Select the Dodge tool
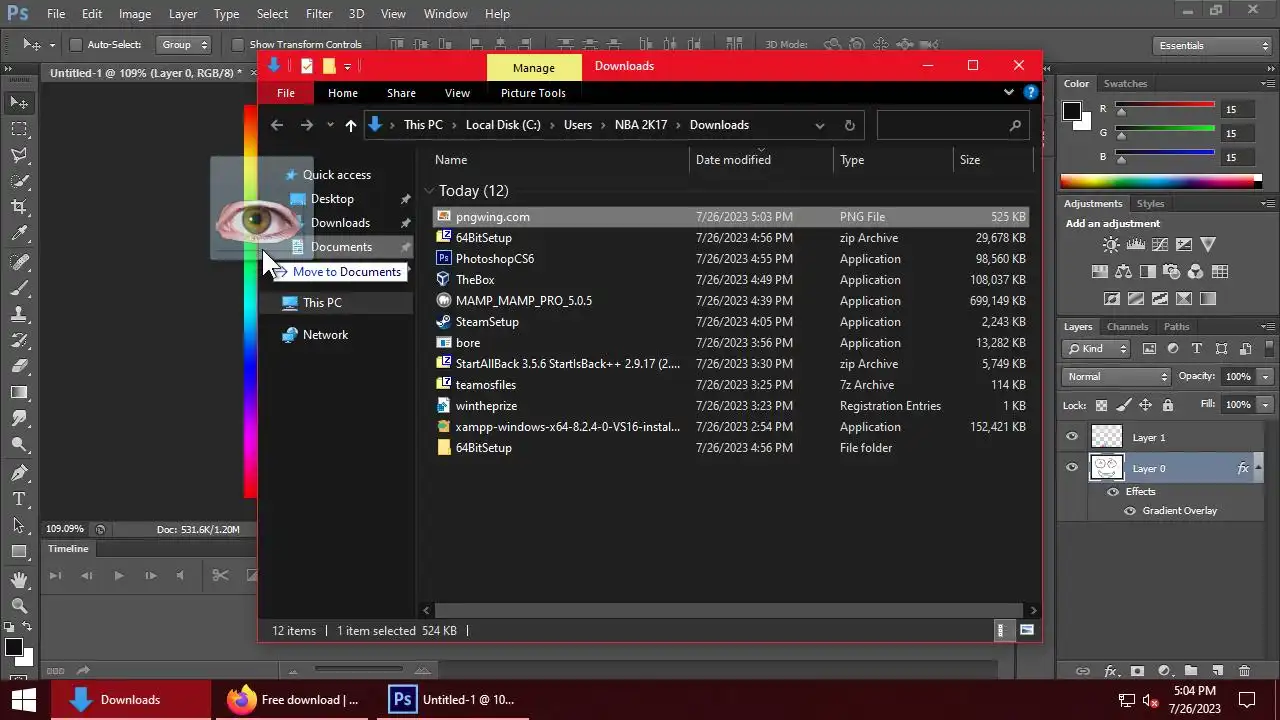 [x=19, y=445]
